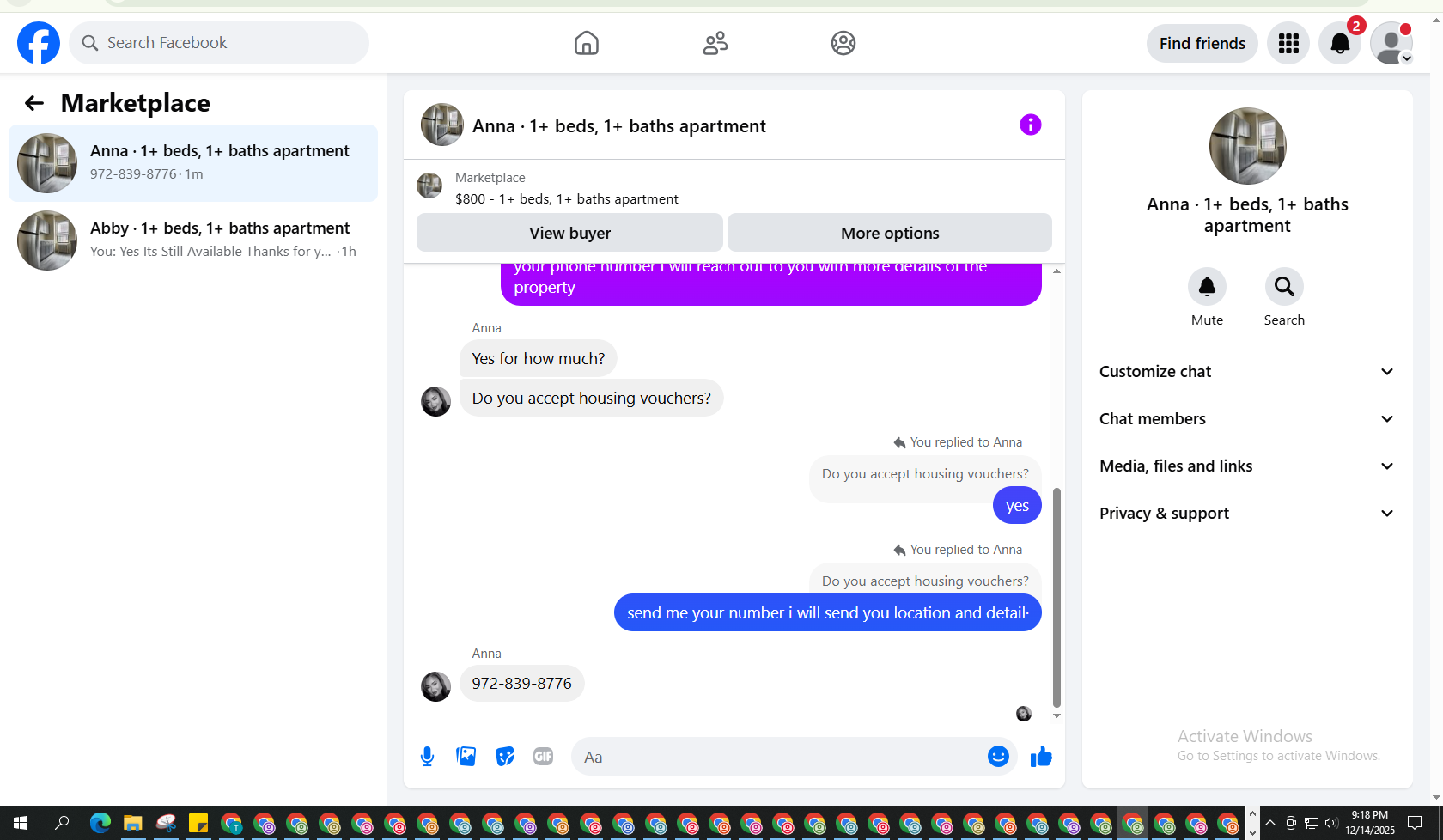This screenshot has height=840, width=1443.
Task: Click the large apartment photo in side panel
Action: click(x=1247, y=146)
